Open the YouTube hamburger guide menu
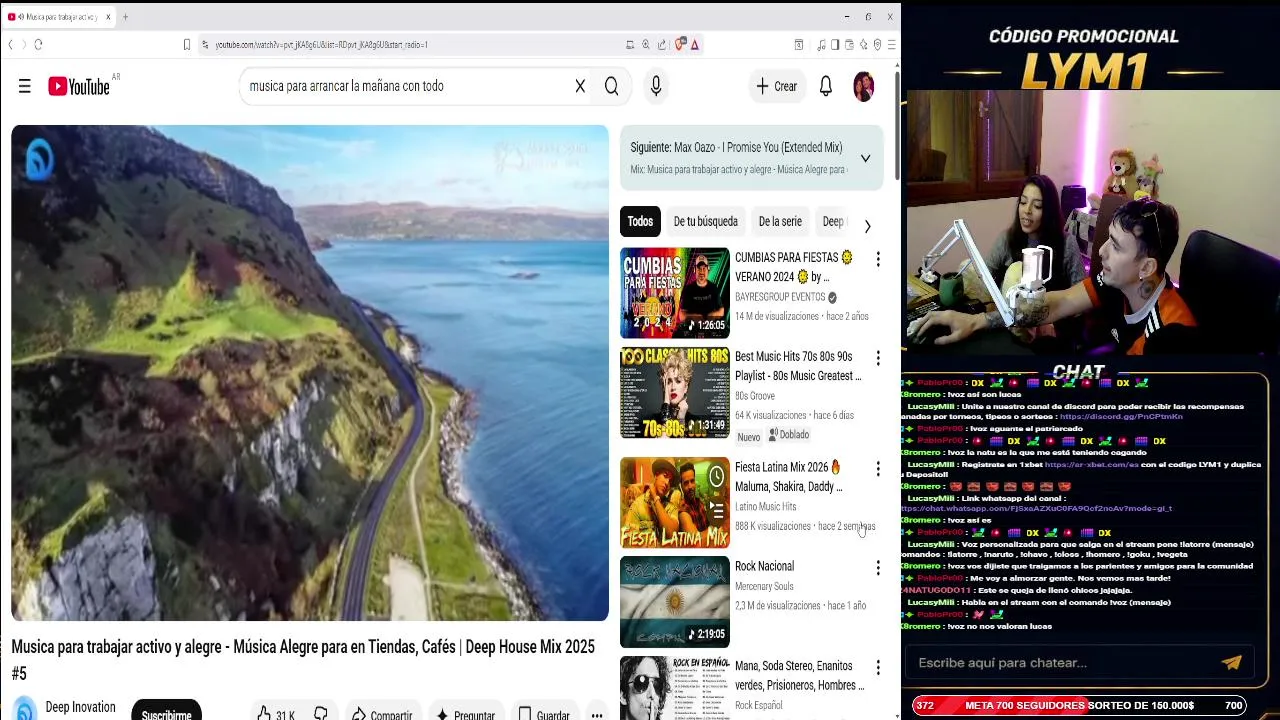 click(25, 86)
